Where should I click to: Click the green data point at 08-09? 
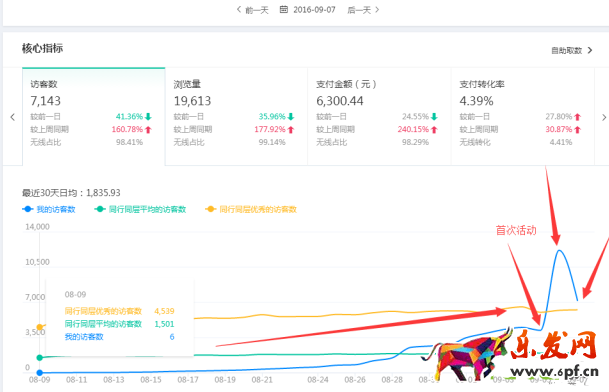[40, 357]
